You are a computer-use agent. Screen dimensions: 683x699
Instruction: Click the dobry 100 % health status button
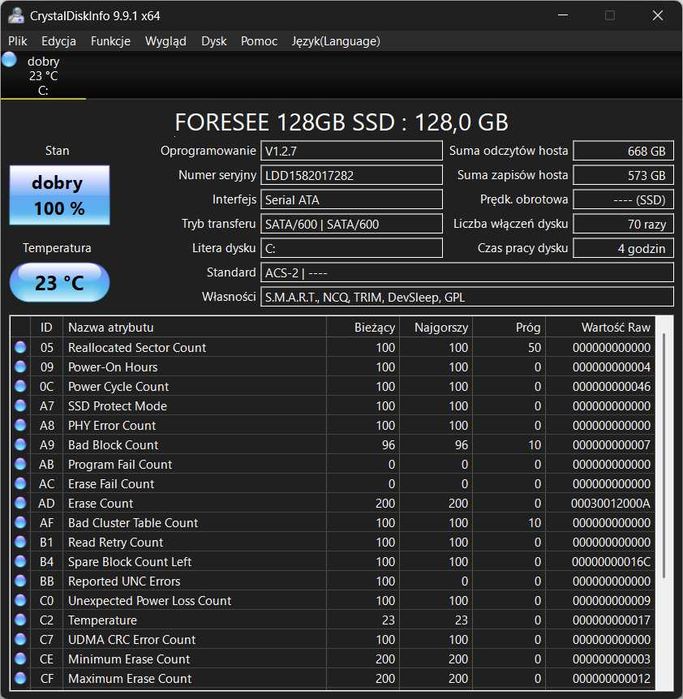59,195
